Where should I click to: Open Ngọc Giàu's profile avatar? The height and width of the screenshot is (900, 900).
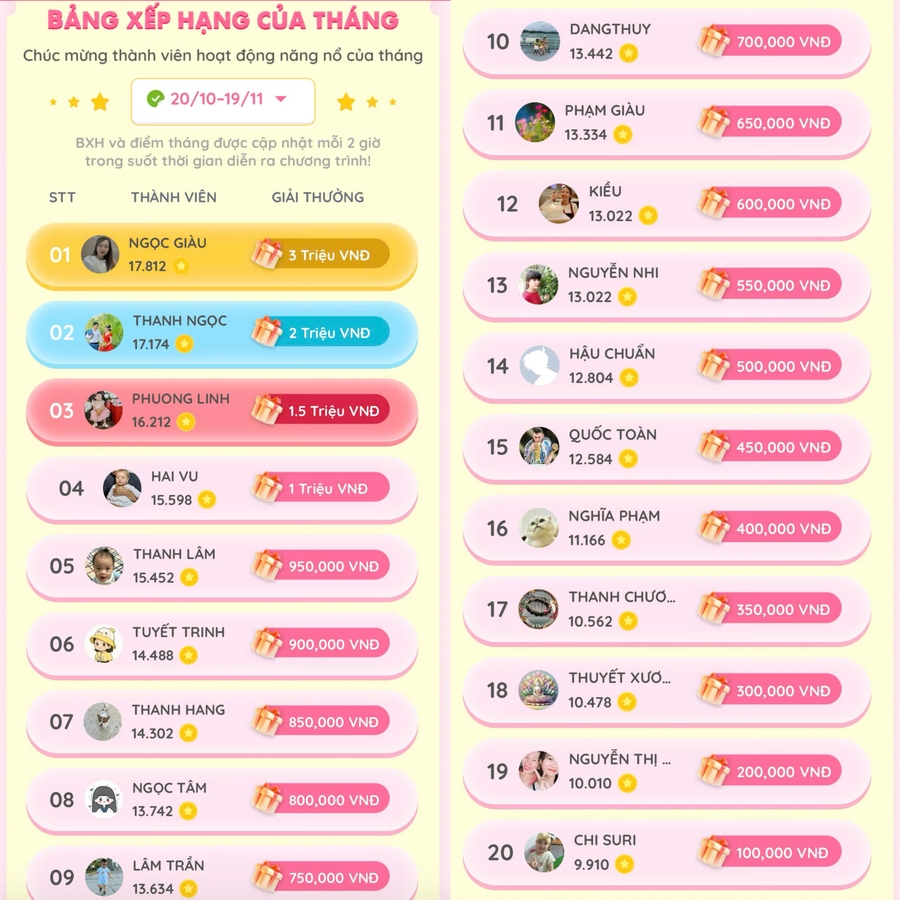(100, 254)
